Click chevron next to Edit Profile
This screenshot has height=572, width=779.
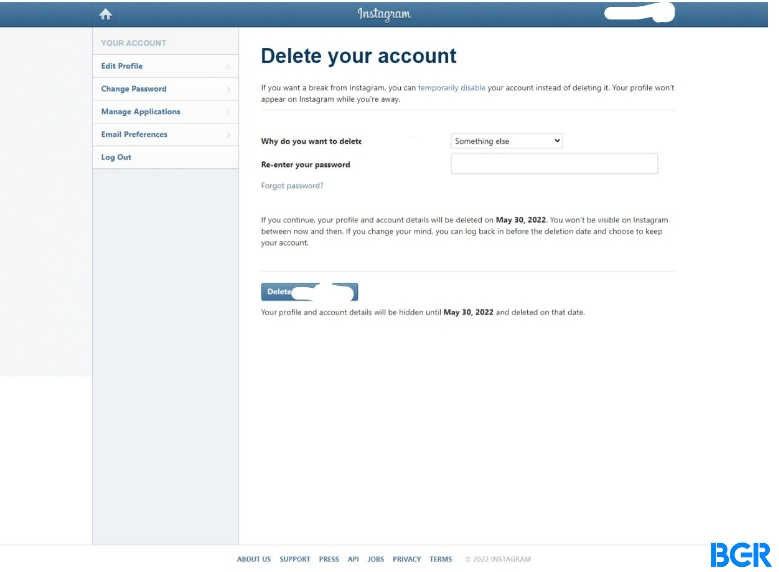229,66
